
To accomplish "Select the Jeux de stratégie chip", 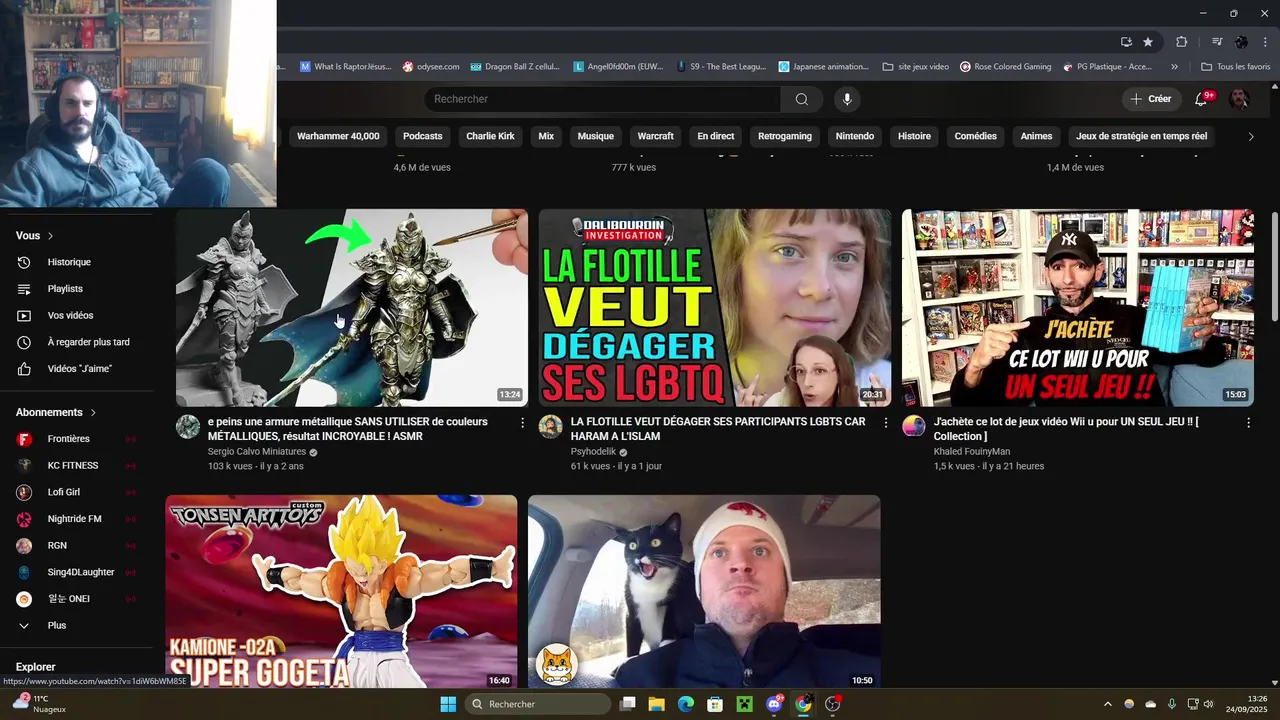I will 1142,136.
